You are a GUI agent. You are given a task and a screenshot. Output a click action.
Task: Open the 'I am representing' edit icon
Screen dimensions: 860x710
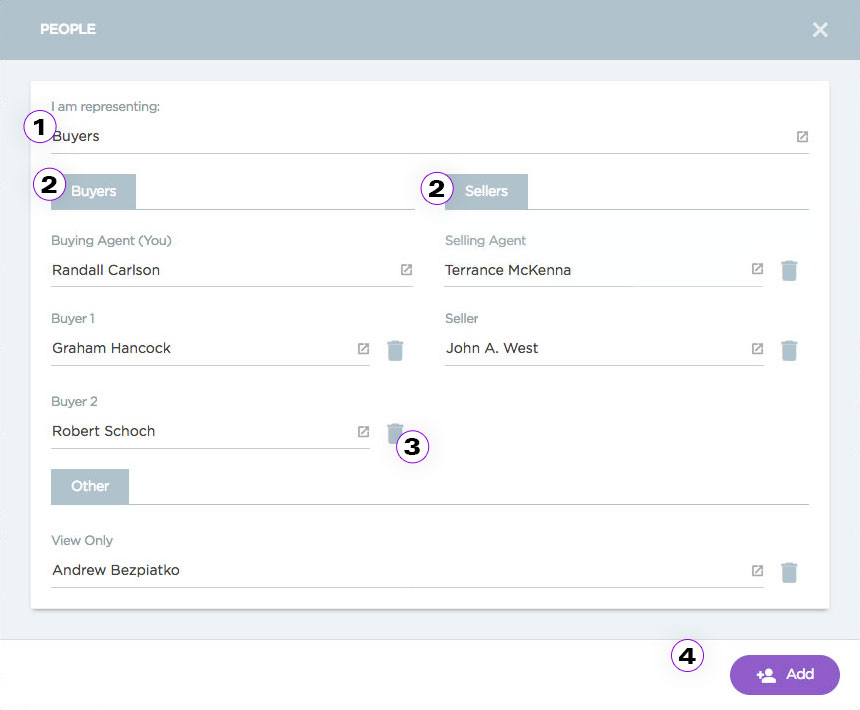[x=802, y=137]
